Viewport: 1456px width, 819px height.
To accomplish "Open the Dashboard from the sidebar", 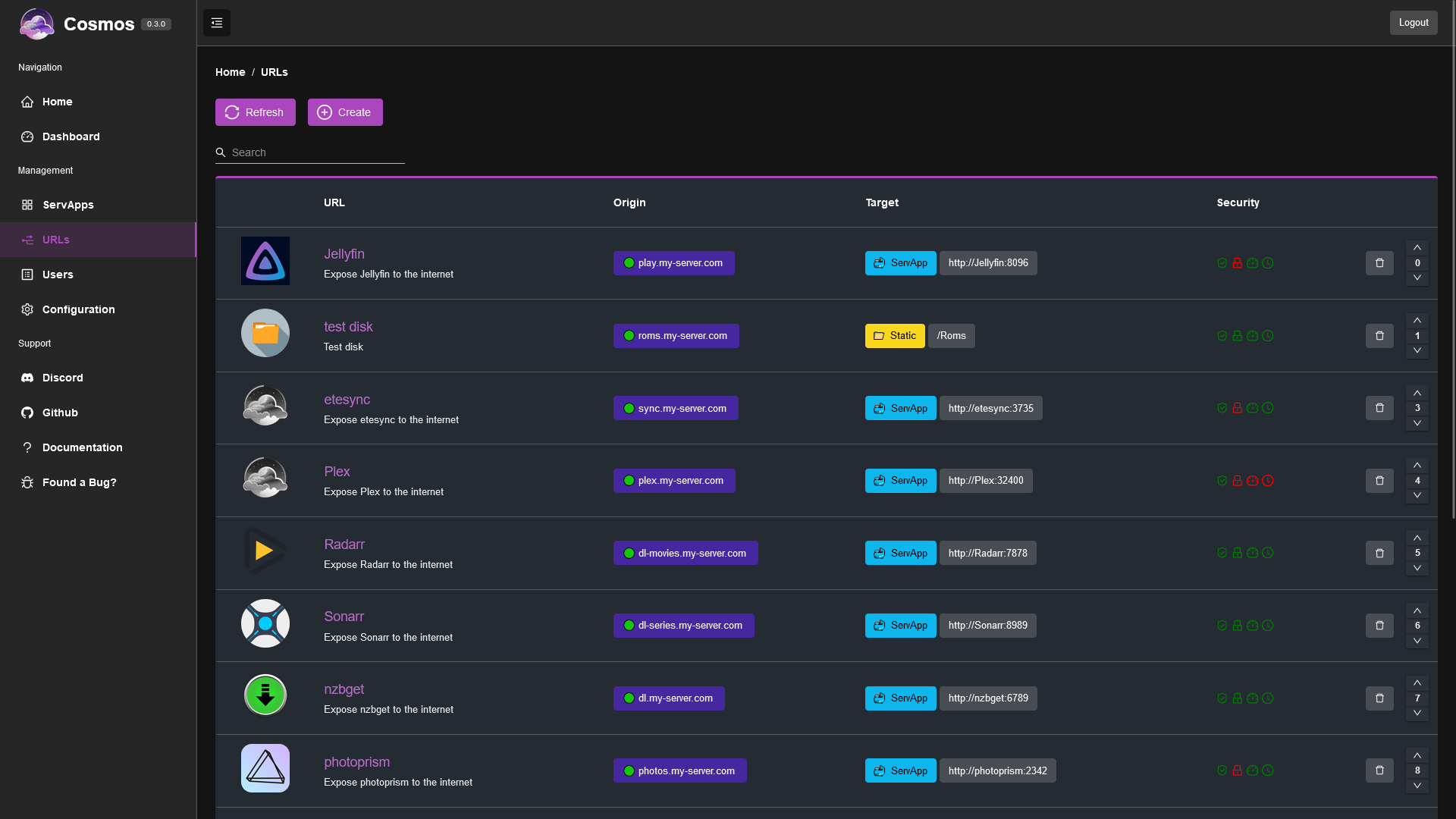I will point(71,136).
